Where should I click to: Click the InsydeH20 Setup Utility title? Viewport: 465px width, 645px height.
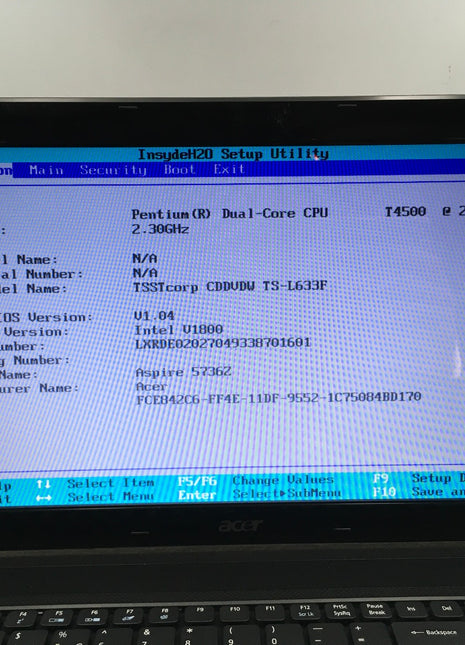(233, 154)
